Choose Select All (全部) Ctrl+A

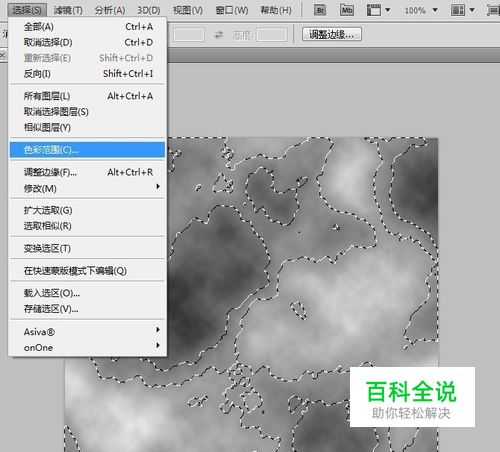point(88,27)
